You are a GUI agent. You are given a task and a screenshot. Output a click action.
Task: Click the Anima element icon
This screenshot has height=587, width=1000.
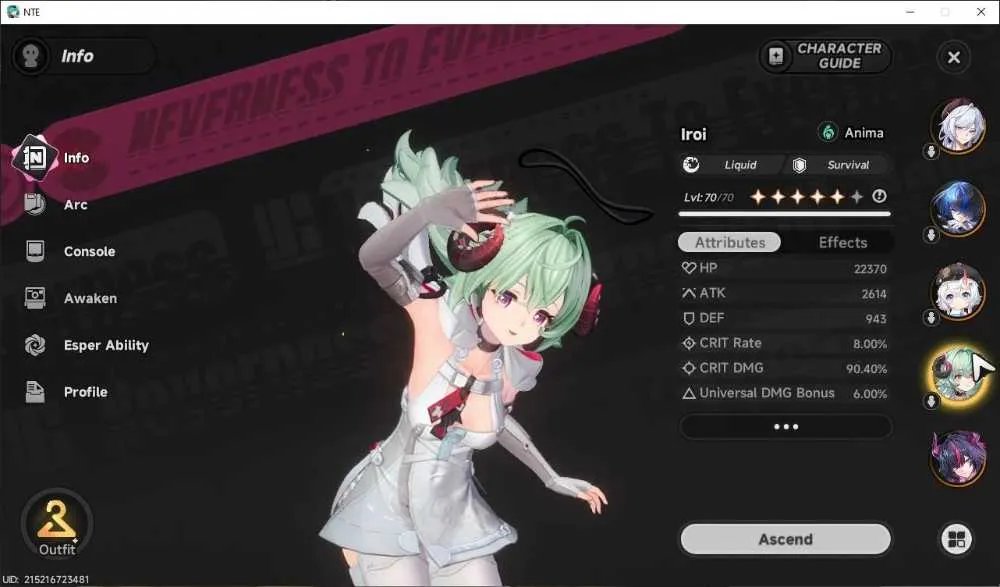coord(827,133)
